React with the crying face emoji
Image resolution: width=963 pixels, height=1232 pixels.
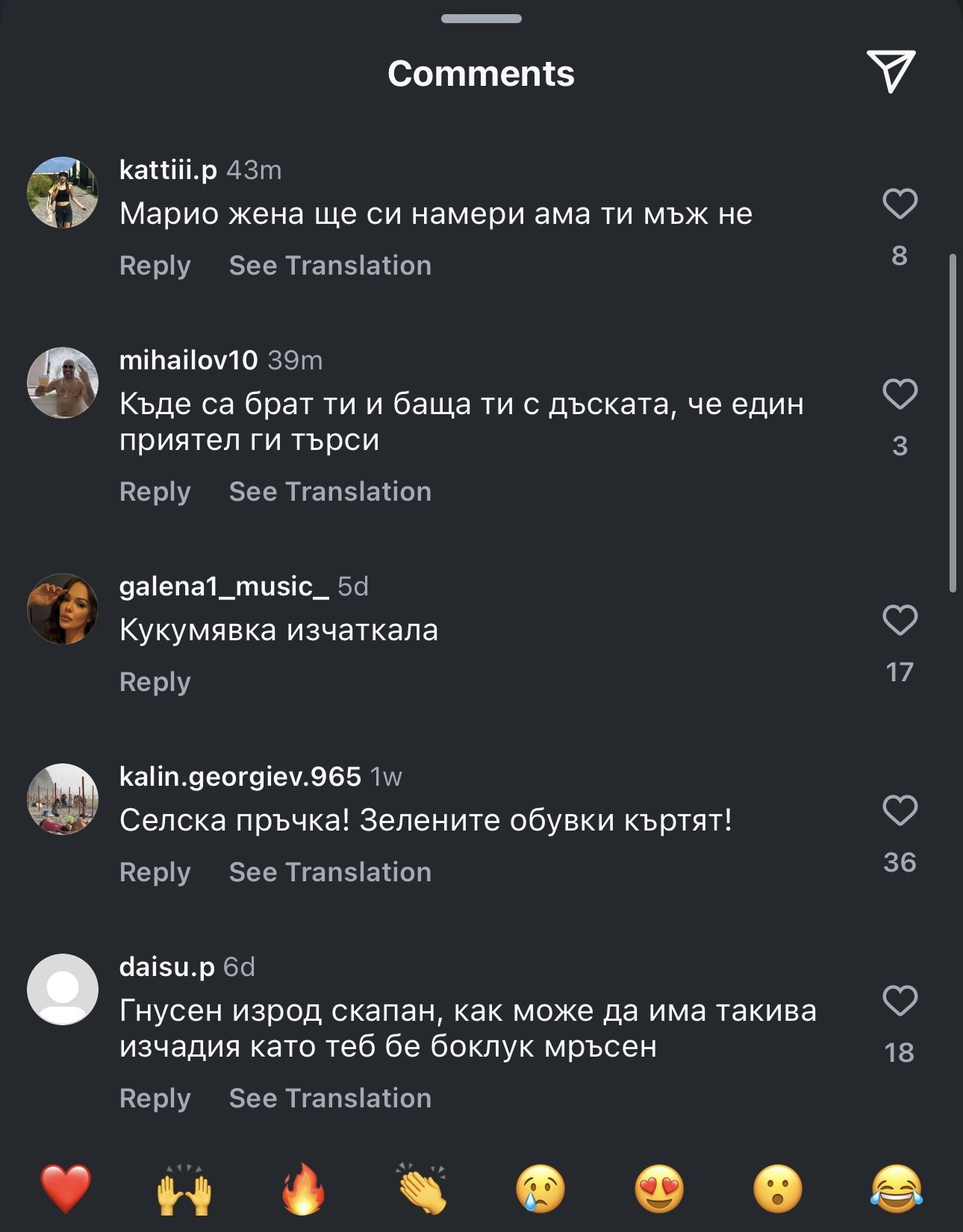tap(540, 1188)
